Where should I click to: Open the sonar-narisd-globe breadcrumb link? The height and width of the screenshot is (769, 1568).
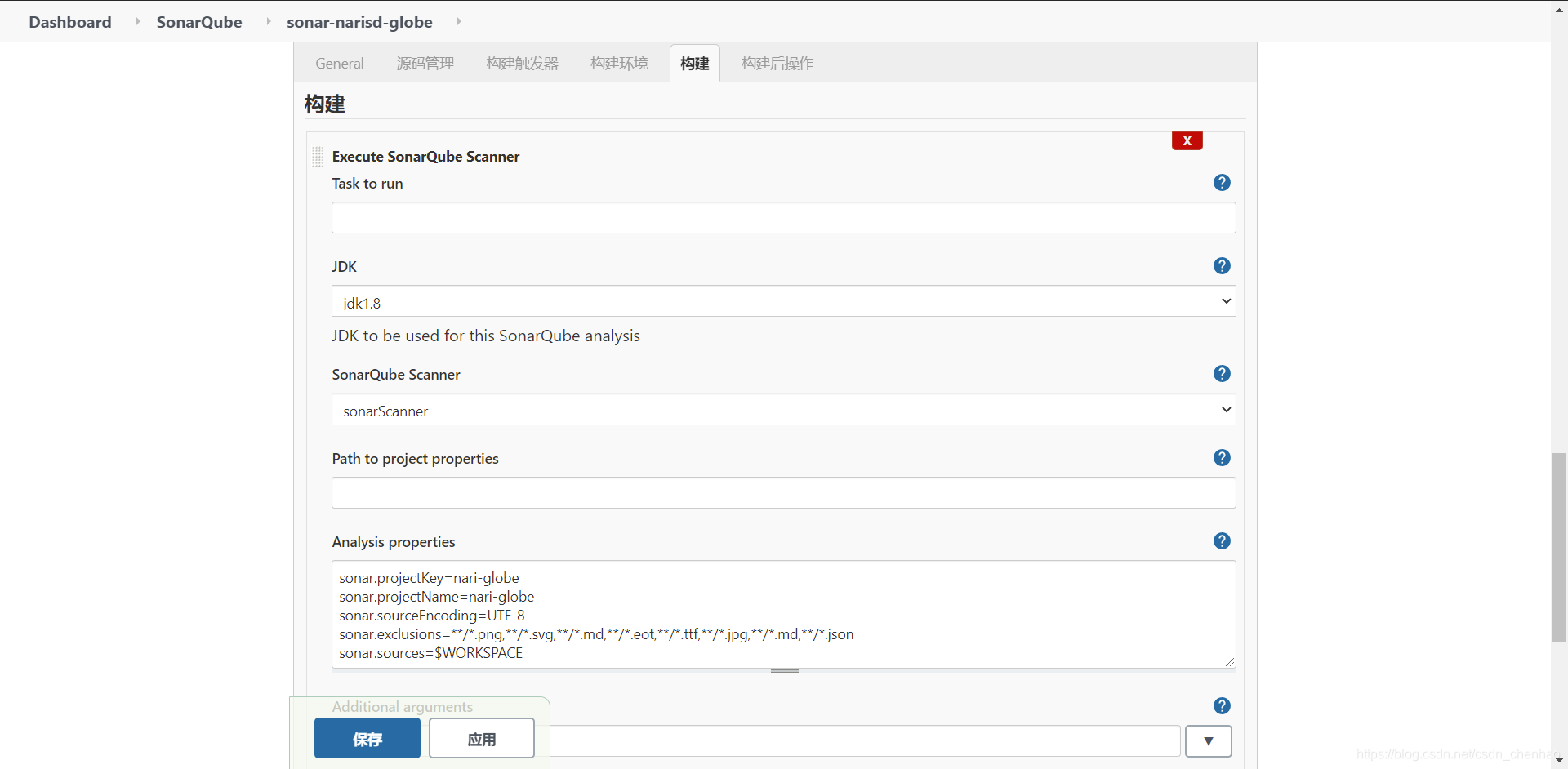tap(359, 22)
